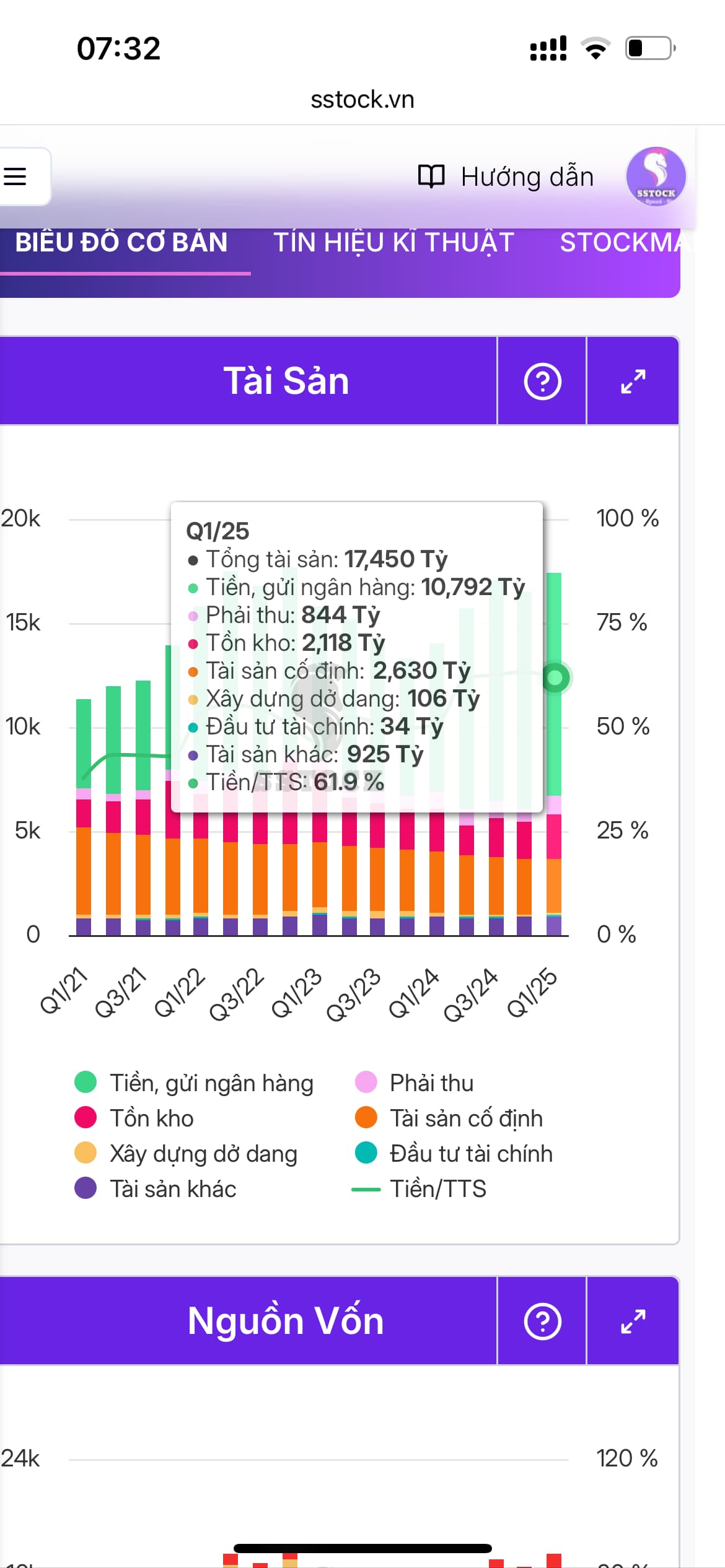Open help for Nguồn Vốn chart
Image resolution: width=725 pixels, height=1568 pixels.
pyautogui.click(x=542, y=1322)
